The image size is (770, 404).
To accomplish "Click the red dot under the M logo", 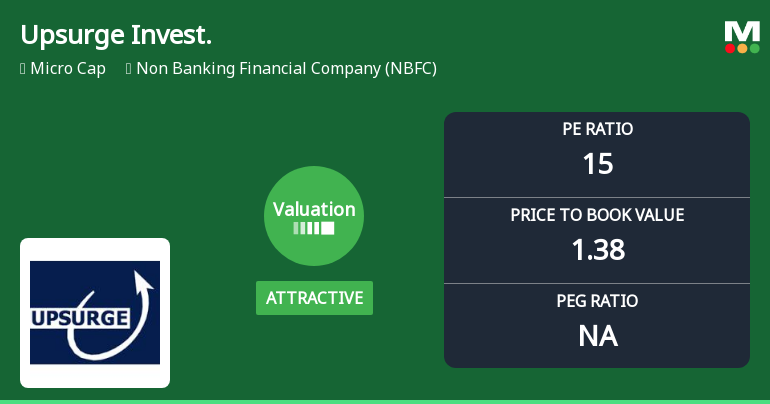I will (x=730, y=48).
